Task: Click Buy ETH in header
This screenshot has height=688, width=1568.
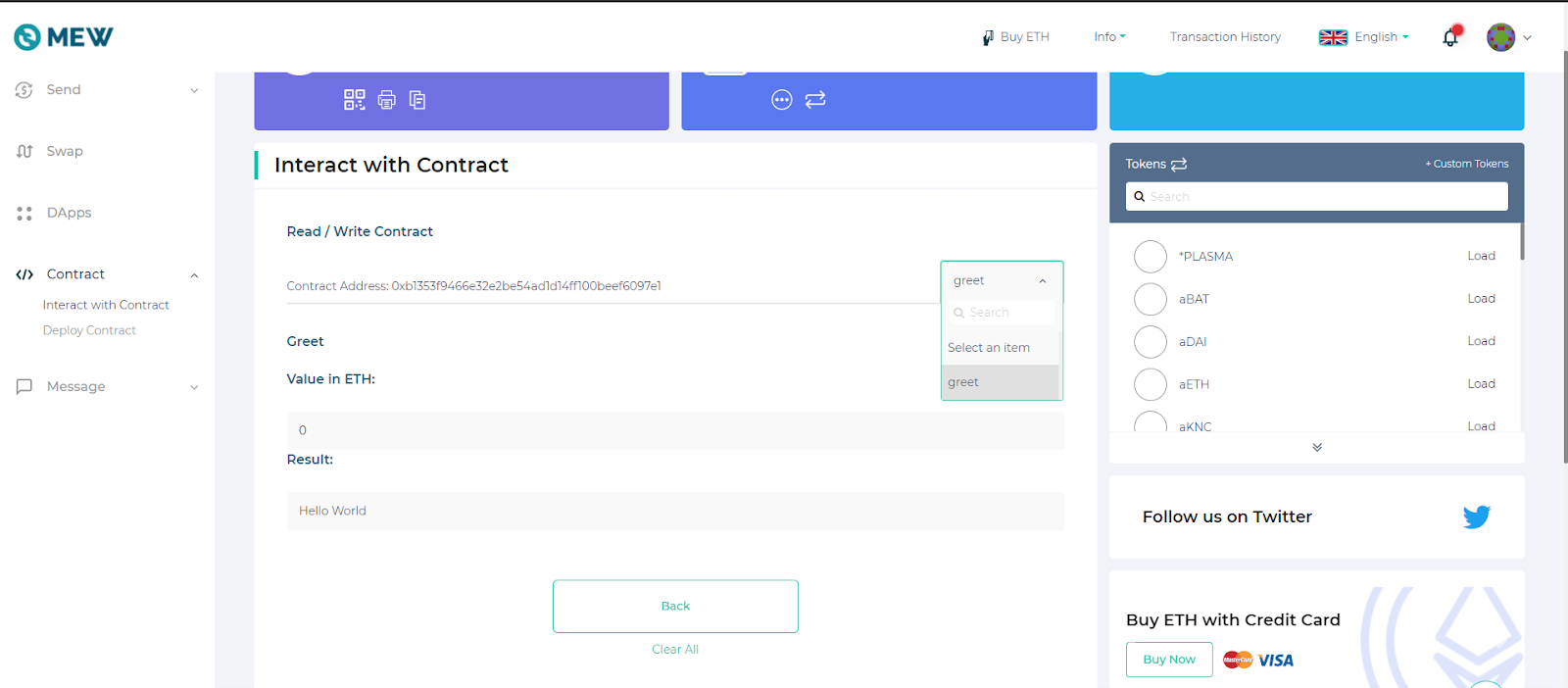Action: click(1015, 37)
